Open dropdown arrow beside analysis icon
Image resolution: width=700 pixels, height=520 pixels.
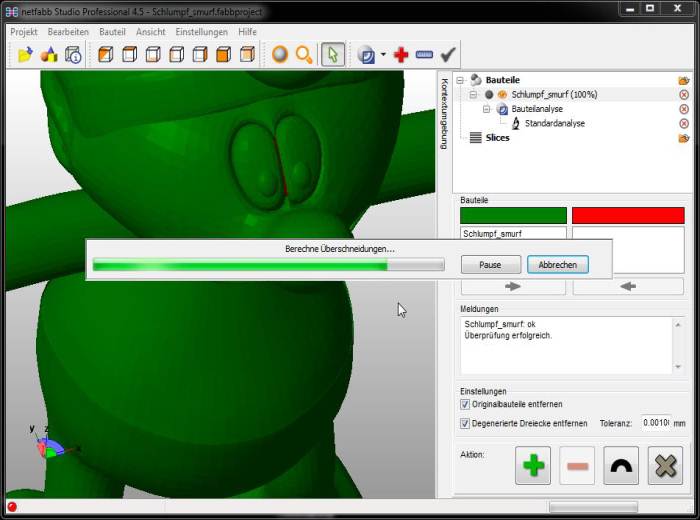(383, 55)
